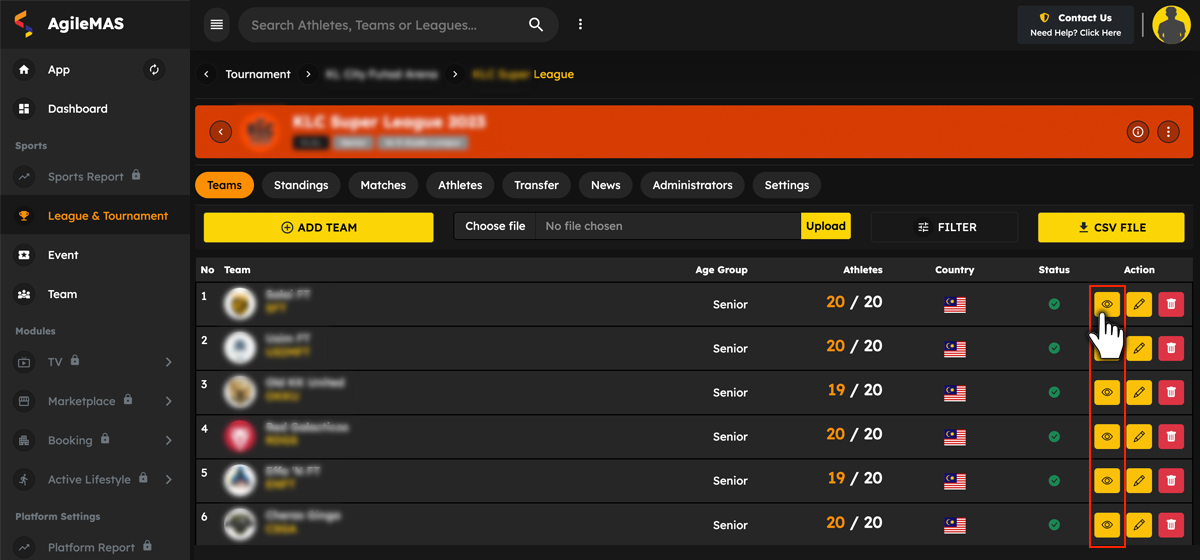This screenshot has width=1200, height=560.
Task: Expand the Marketplace module in sidebar
Action: [x=168, y=401]
